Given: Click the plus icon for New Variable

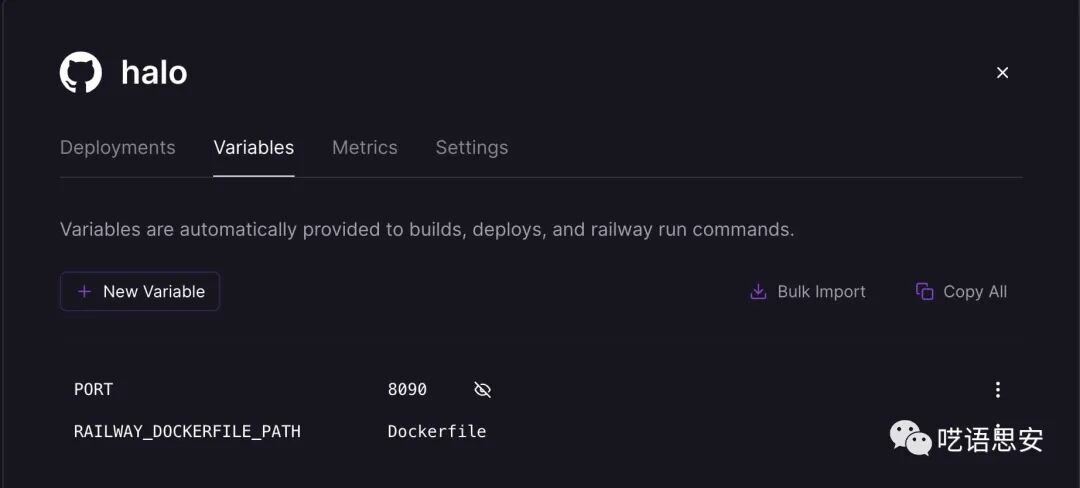Looking at the screenshot, I should click(84, 292).
